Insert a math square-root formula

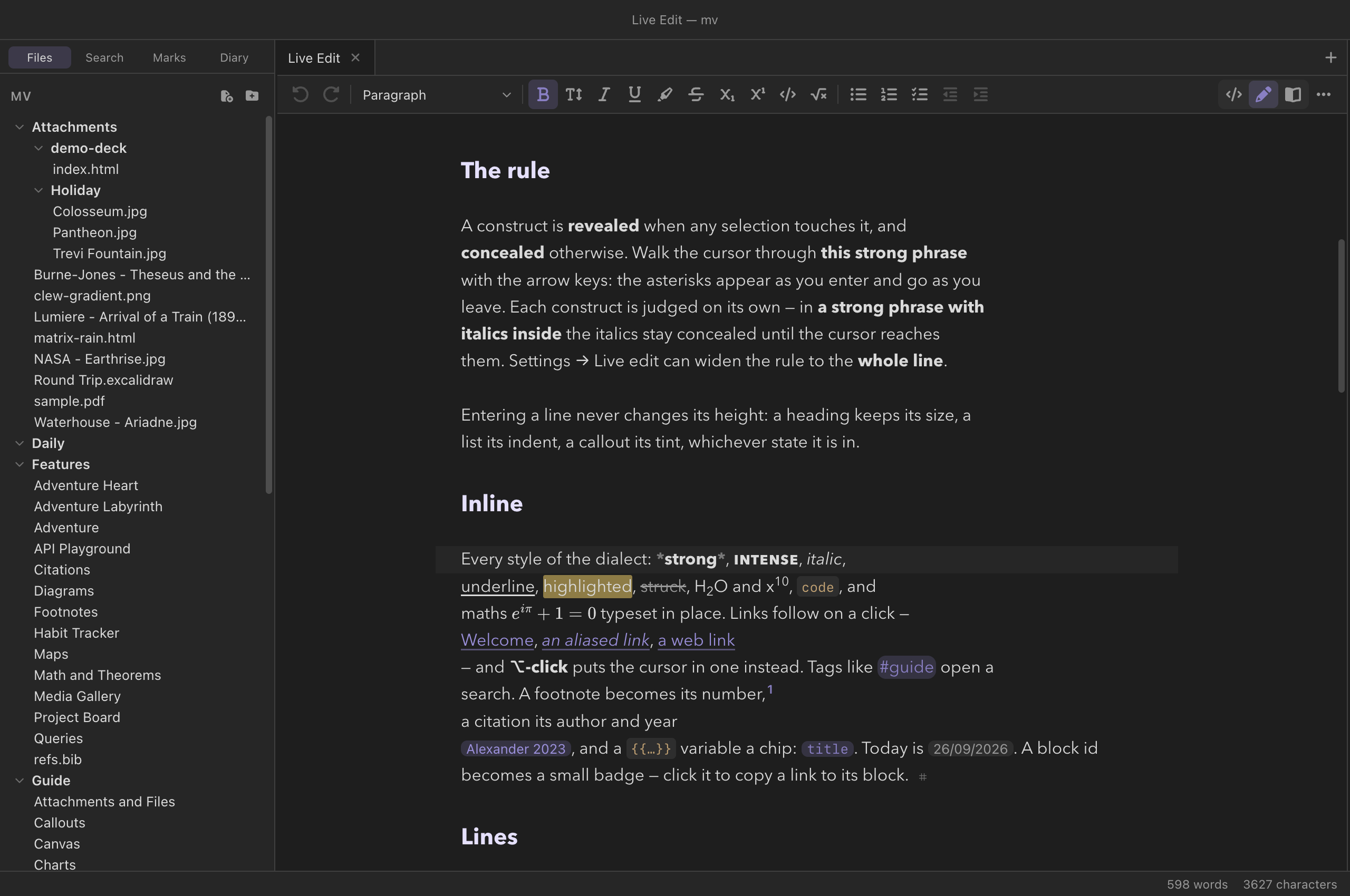(x=818, y=94)
